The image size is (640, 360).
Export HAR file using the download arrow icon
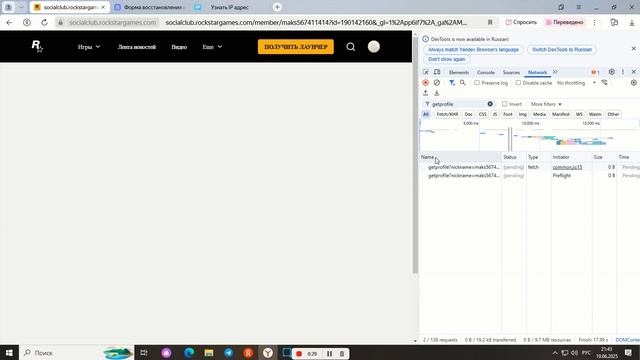[x=436, y=93]
